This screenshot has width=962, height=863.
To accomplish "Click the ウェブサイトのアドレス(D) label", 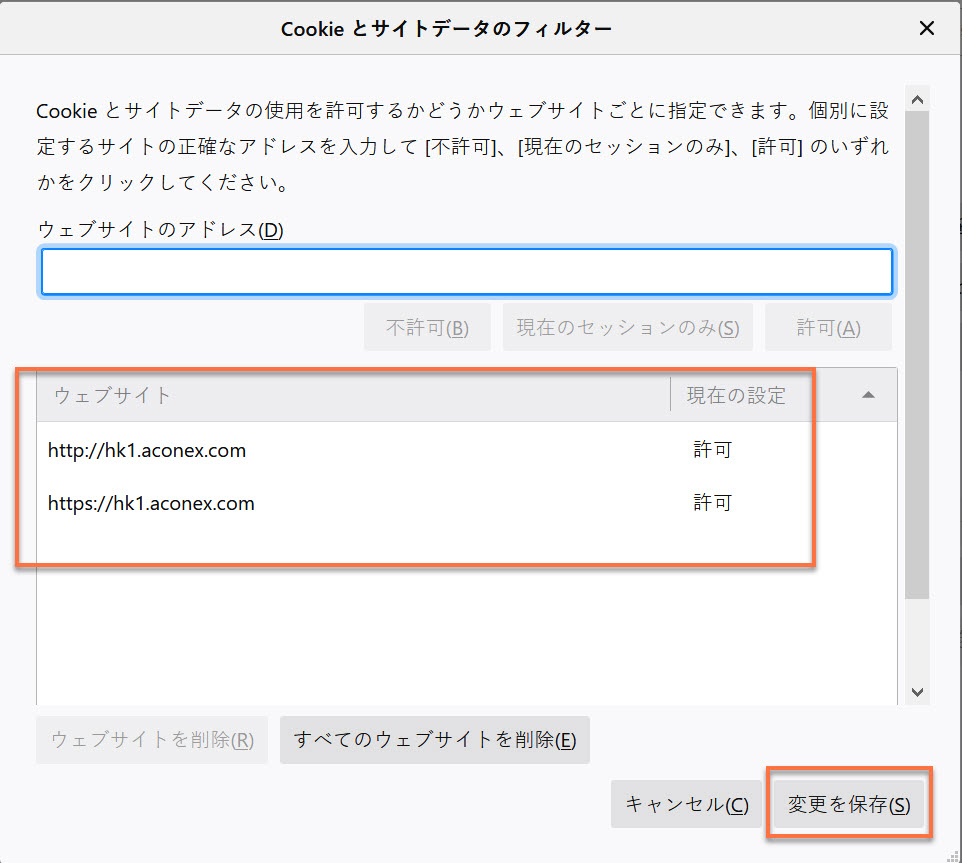I will 160,229.
